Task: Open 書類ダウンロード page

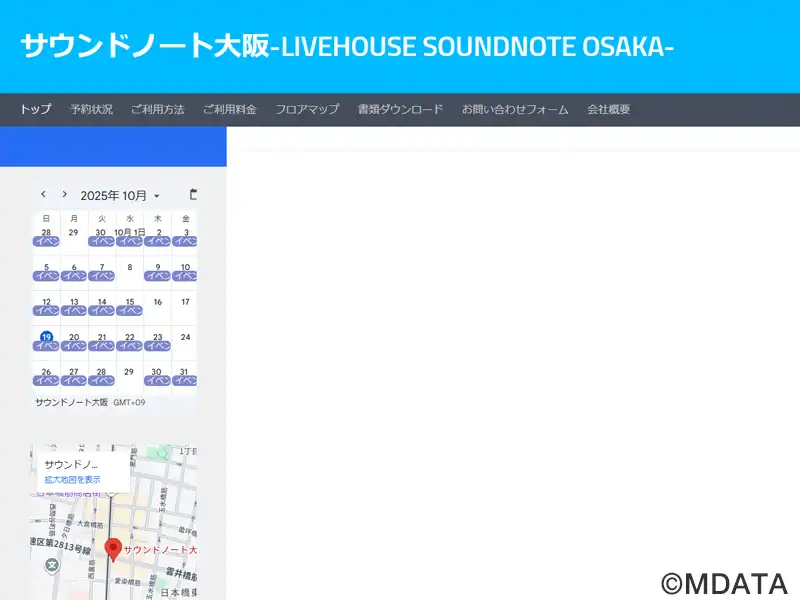Action: click(400, 110)
